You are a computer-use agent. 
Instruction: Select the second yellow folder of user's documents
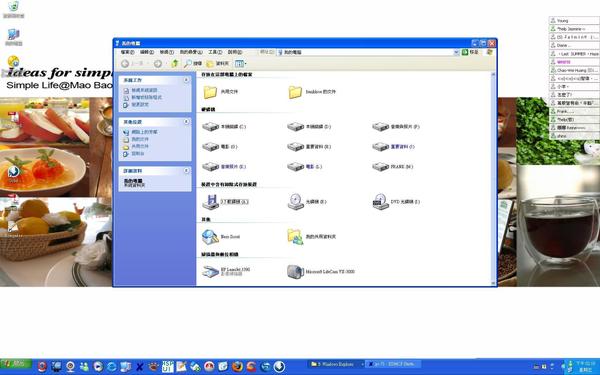tap(295, 92)
